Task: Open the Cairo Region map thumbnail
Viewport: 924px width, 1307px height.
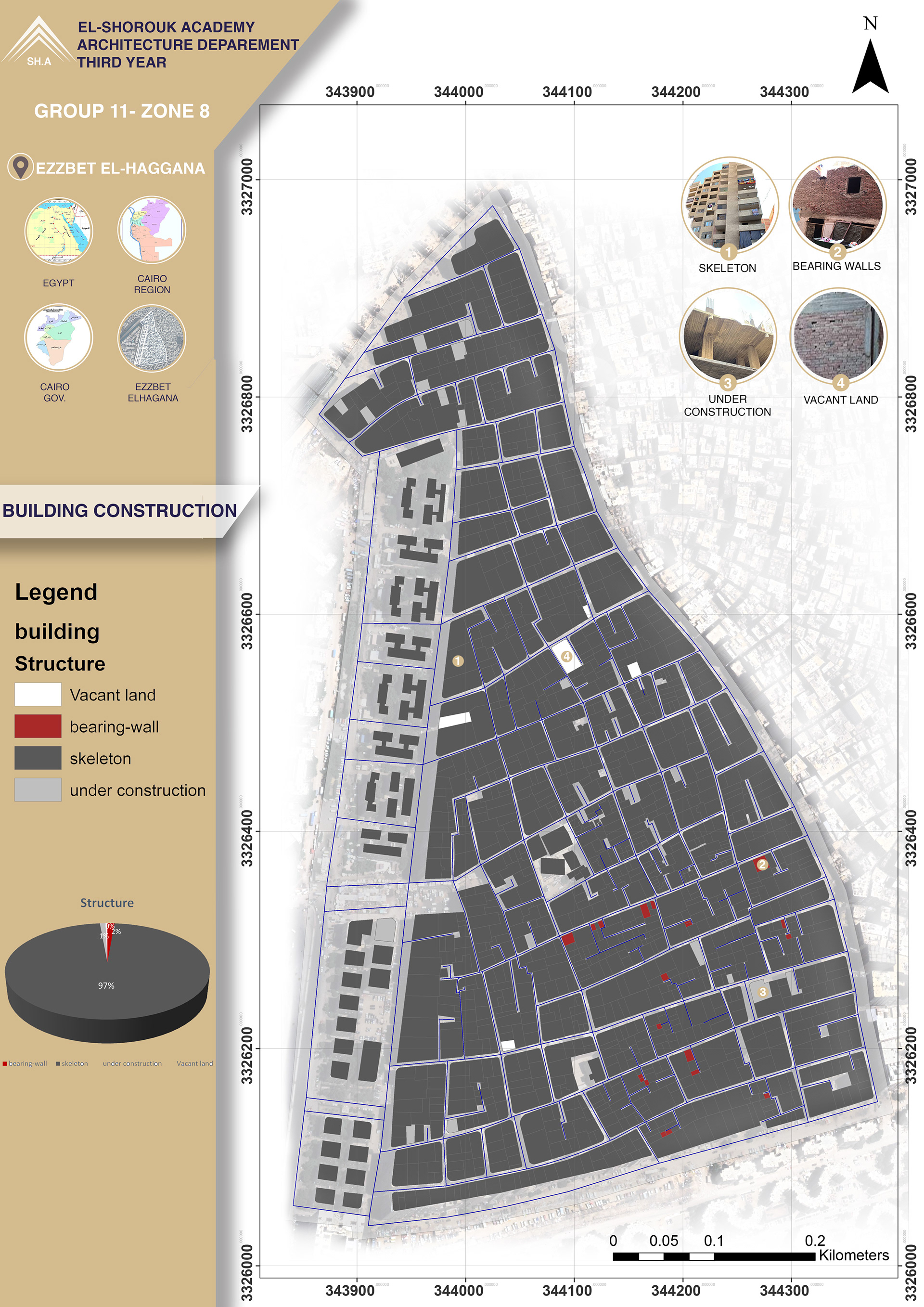Action: (x=151, y=230)
